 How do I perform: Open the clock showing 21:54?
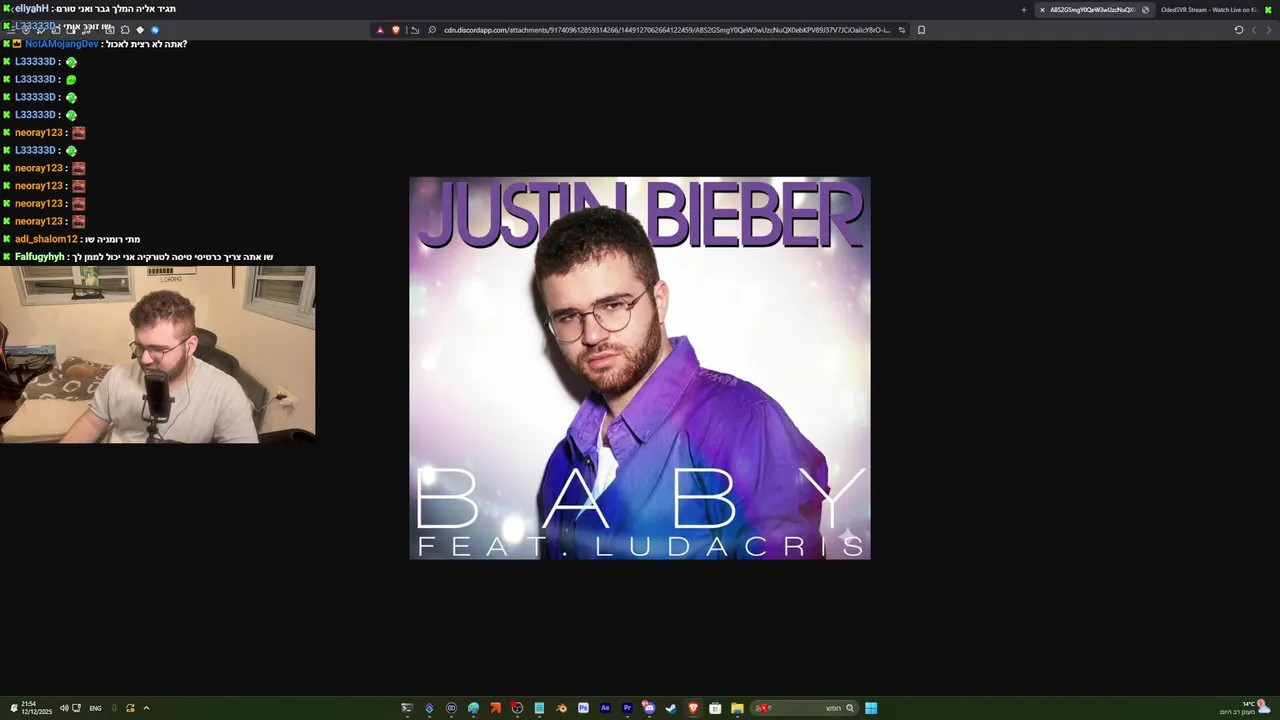pos(36,708)
